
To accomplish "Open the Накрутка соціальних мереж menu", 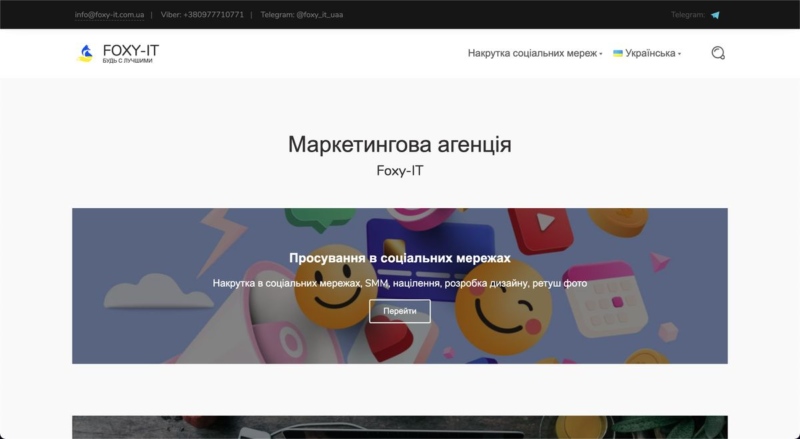I will click(x=531, y=53).
